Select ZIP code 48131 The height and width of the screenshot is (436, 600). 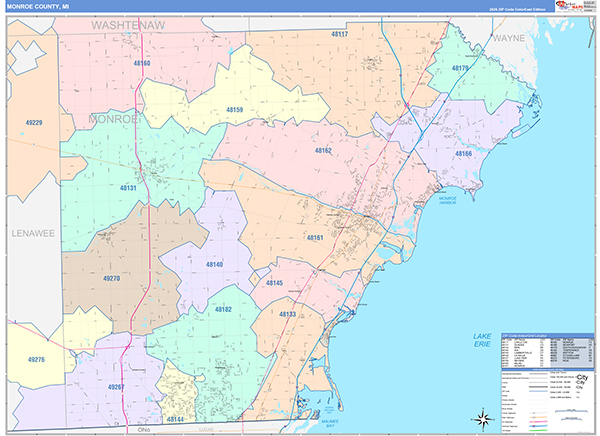pyautogui.click(x=128, y=188)
